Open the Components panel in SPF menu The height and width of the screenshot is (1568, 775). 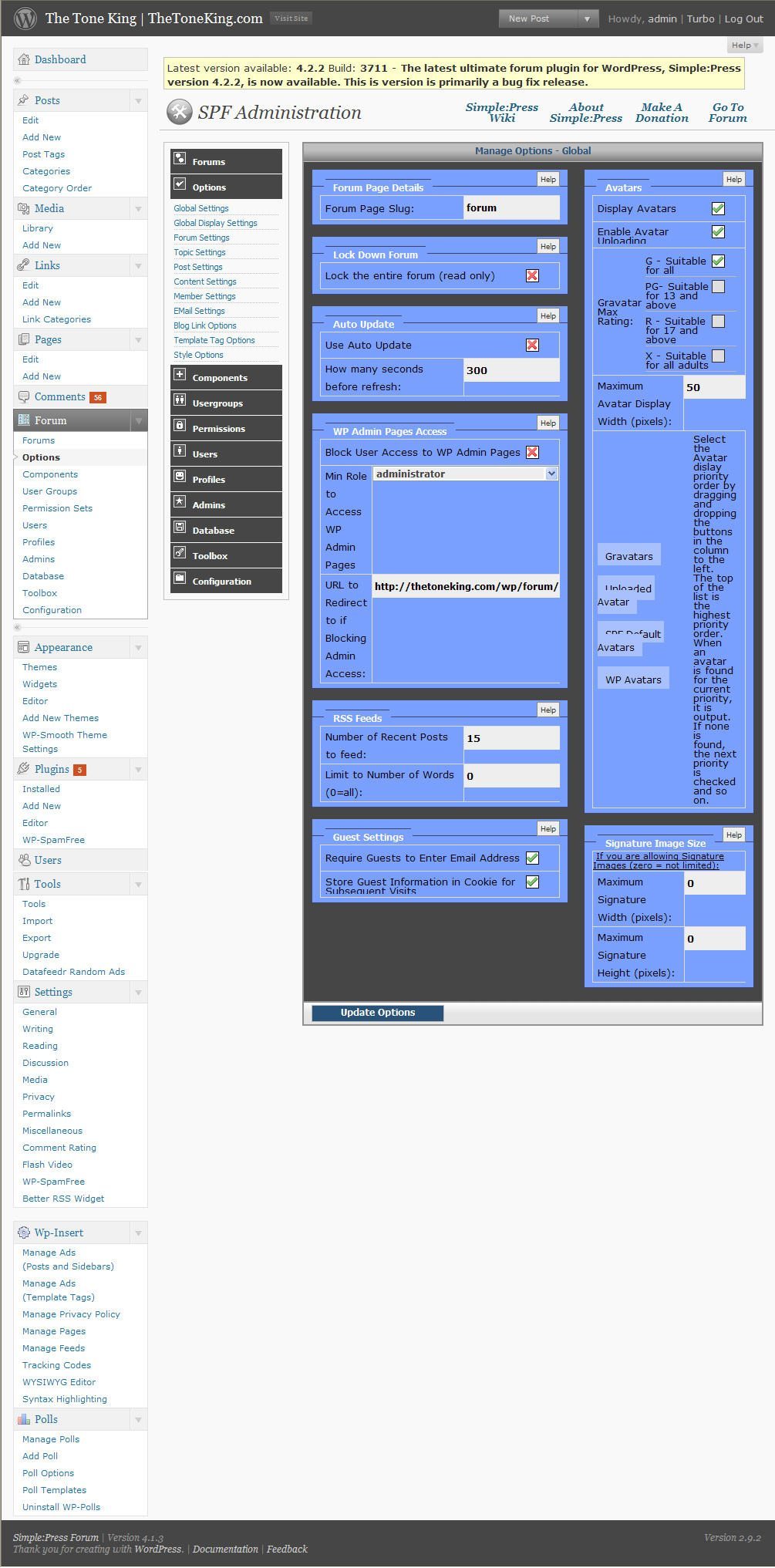click(226, 377)
